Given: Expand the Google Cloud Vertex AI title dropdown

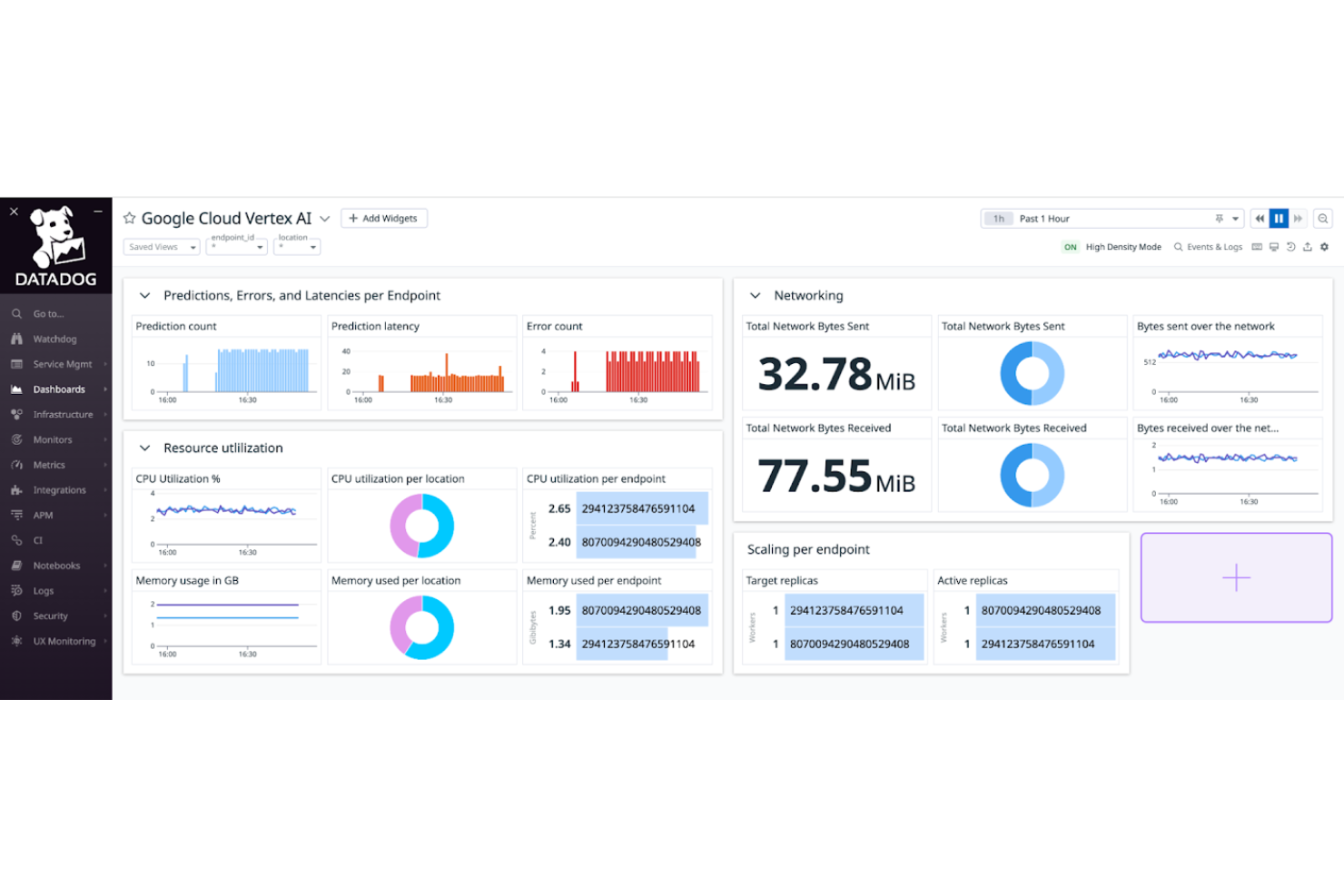Looking at the screenshot, I should tap(324, 218).
